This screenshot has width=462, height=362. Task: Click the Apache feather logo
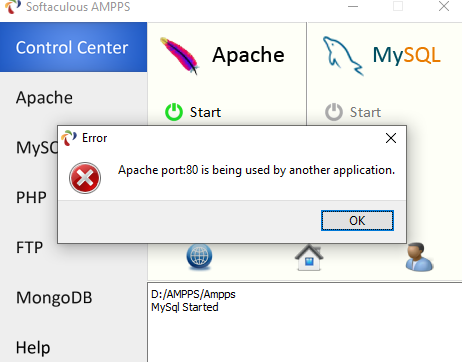(x=179, y=55)
